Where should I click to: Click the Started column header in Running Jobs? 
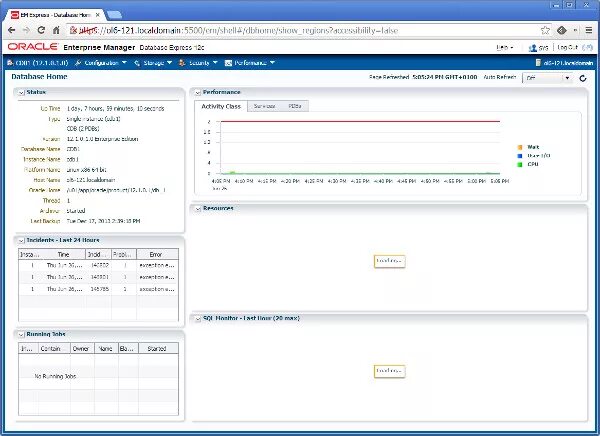coord(158,349)
